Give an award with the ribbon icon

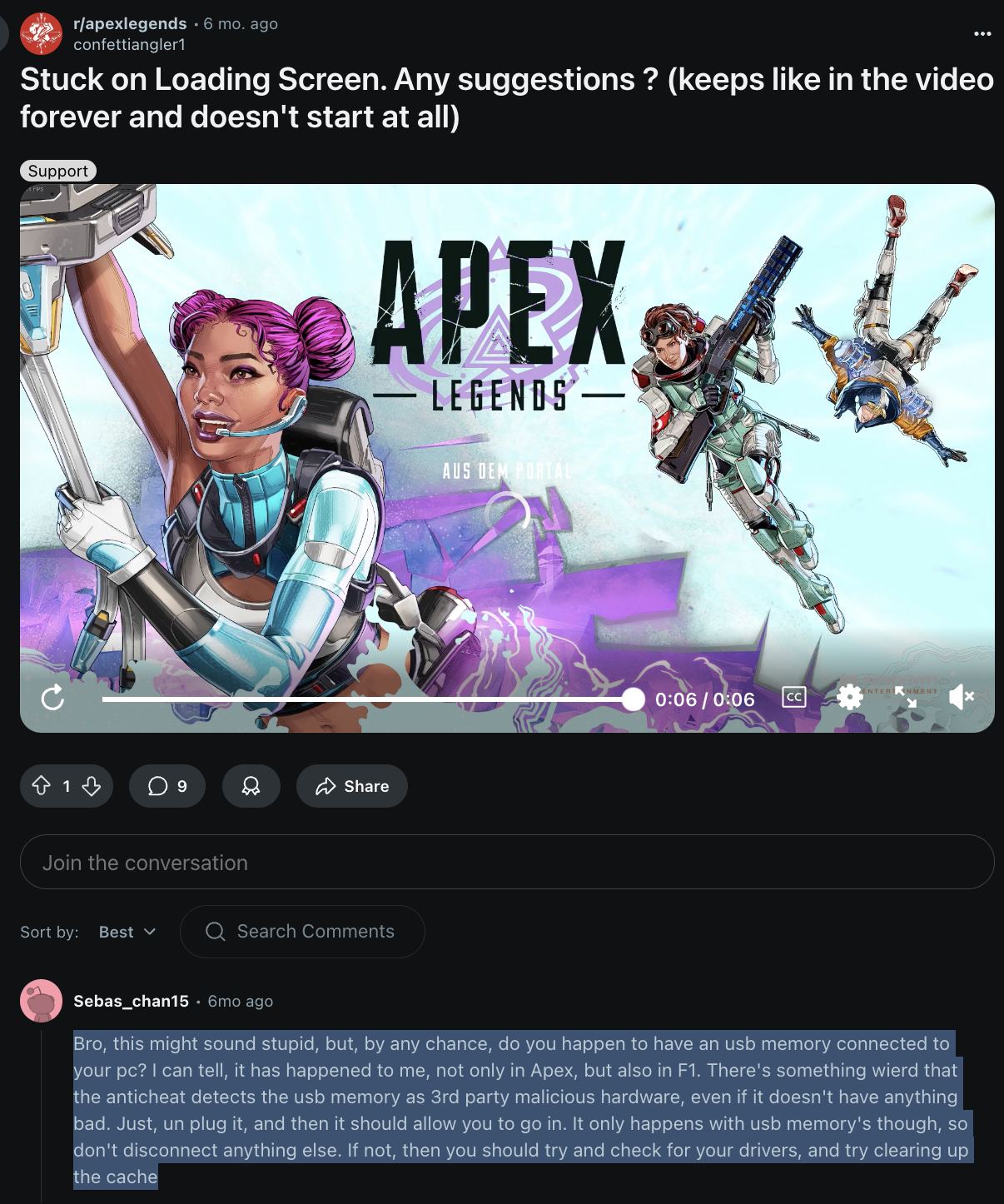[251, 786]
